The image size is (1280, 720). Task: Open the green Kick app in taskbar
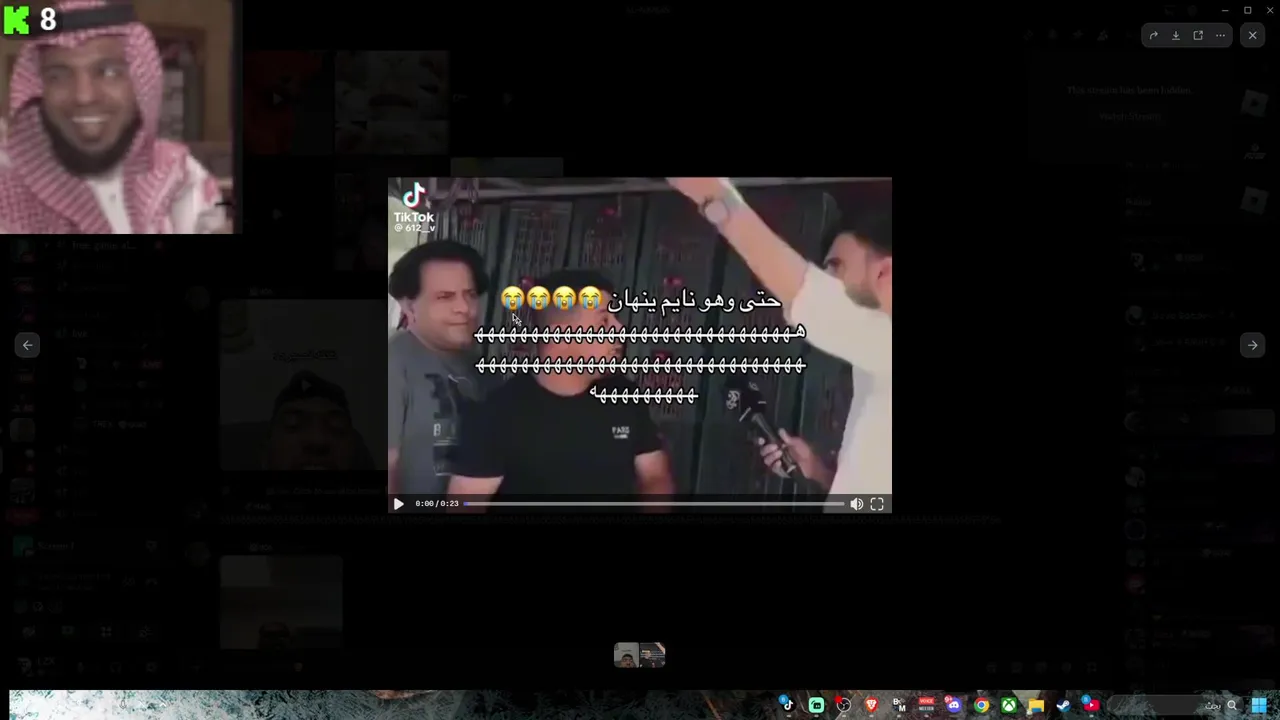tap(816, 705)
